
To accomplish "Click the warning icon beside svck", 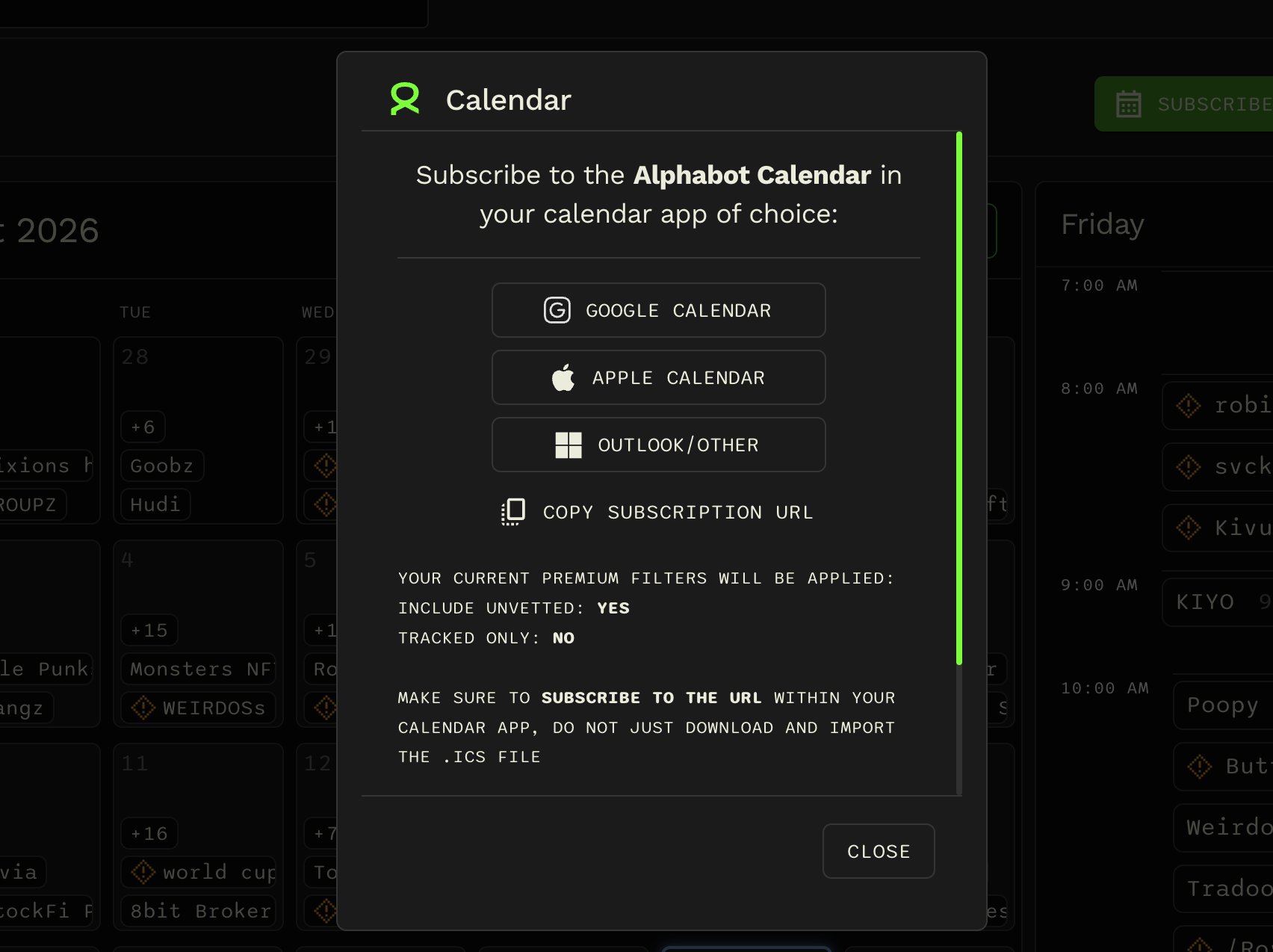I will point(1189,467).
